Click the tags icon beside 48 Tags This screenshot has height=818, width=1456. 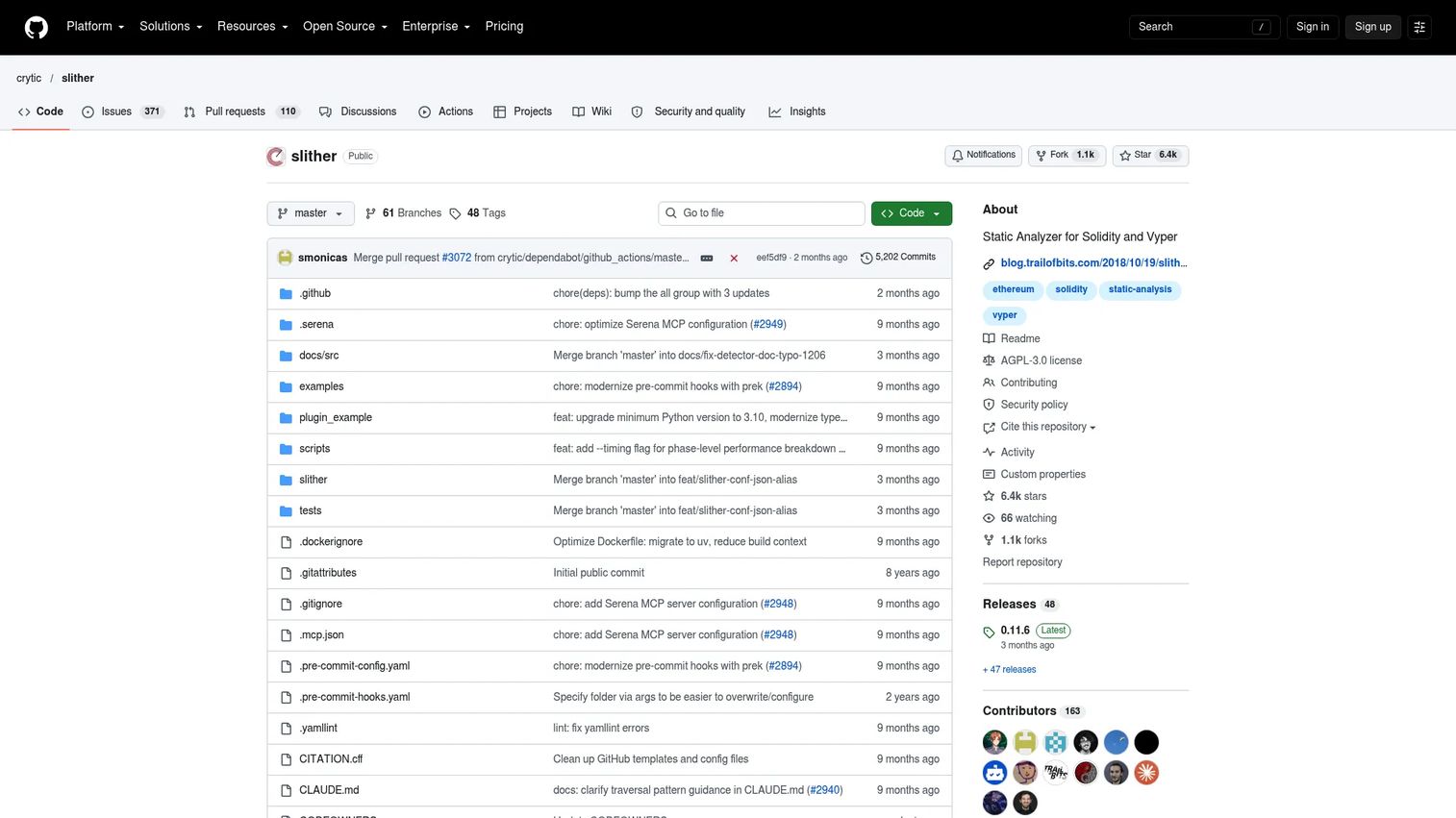click(x=456, y=213)
